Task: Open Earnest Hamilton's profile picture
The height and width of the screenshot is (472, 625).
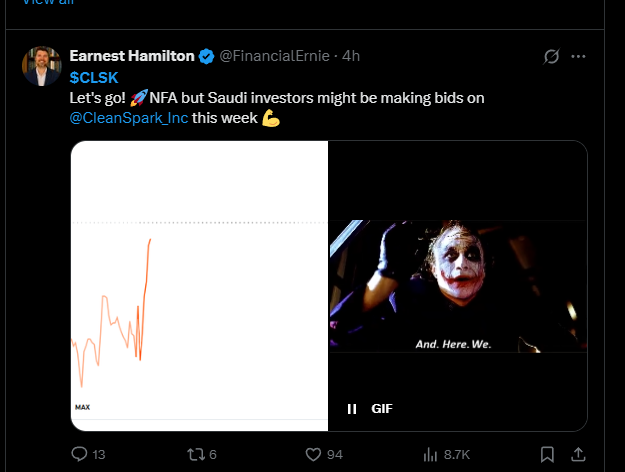Action: [42, 66]
